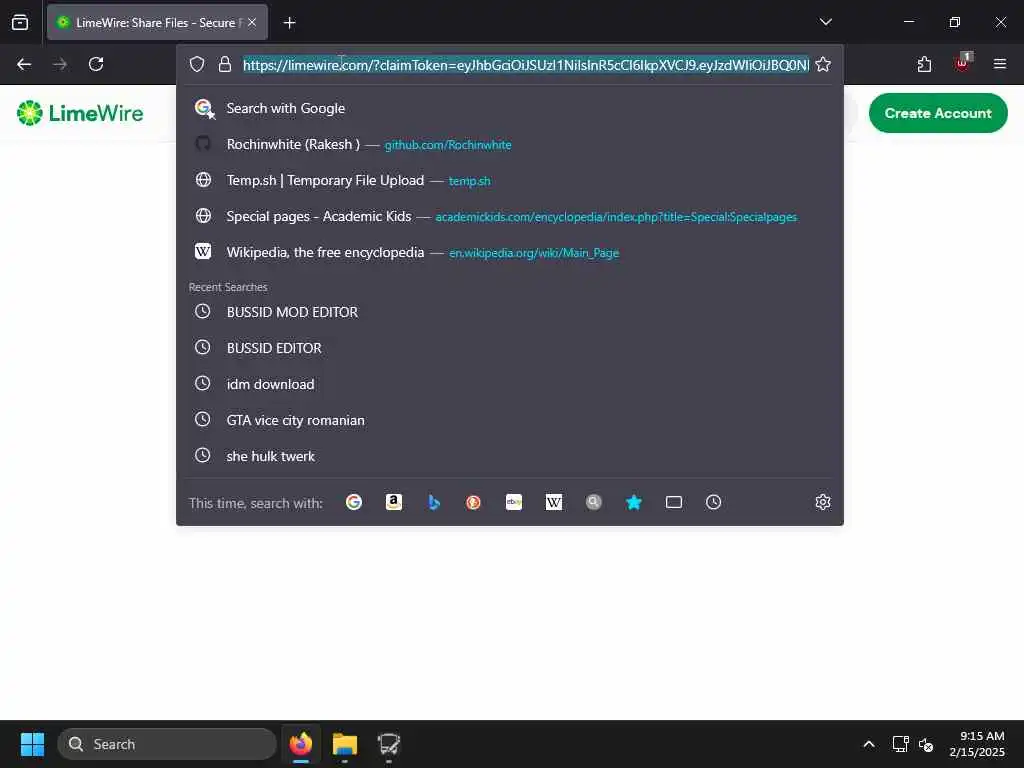The height and width of the screenshot is (768, 1024).
Task: Open the Firefox hamburger menu
Action: coord(999,64)
